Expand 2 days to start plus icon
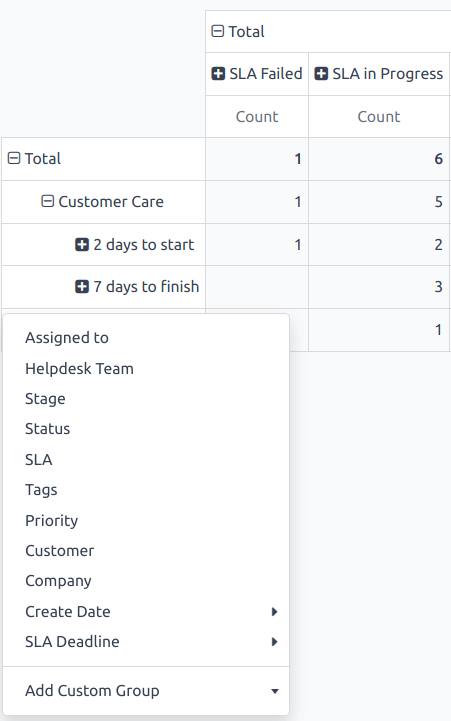 [82, 245]
